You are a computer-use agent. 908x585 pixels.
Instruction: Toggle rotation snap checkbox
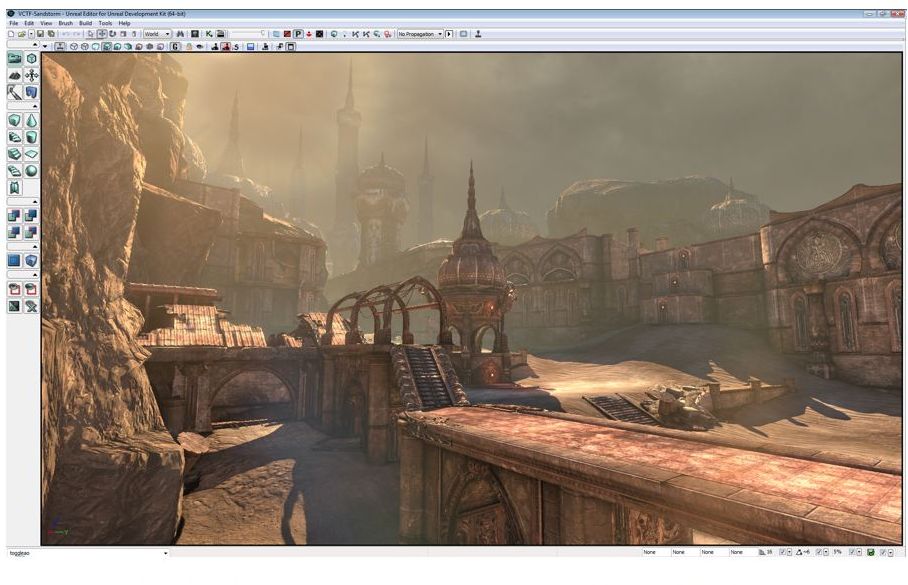[x=818, y=552]
